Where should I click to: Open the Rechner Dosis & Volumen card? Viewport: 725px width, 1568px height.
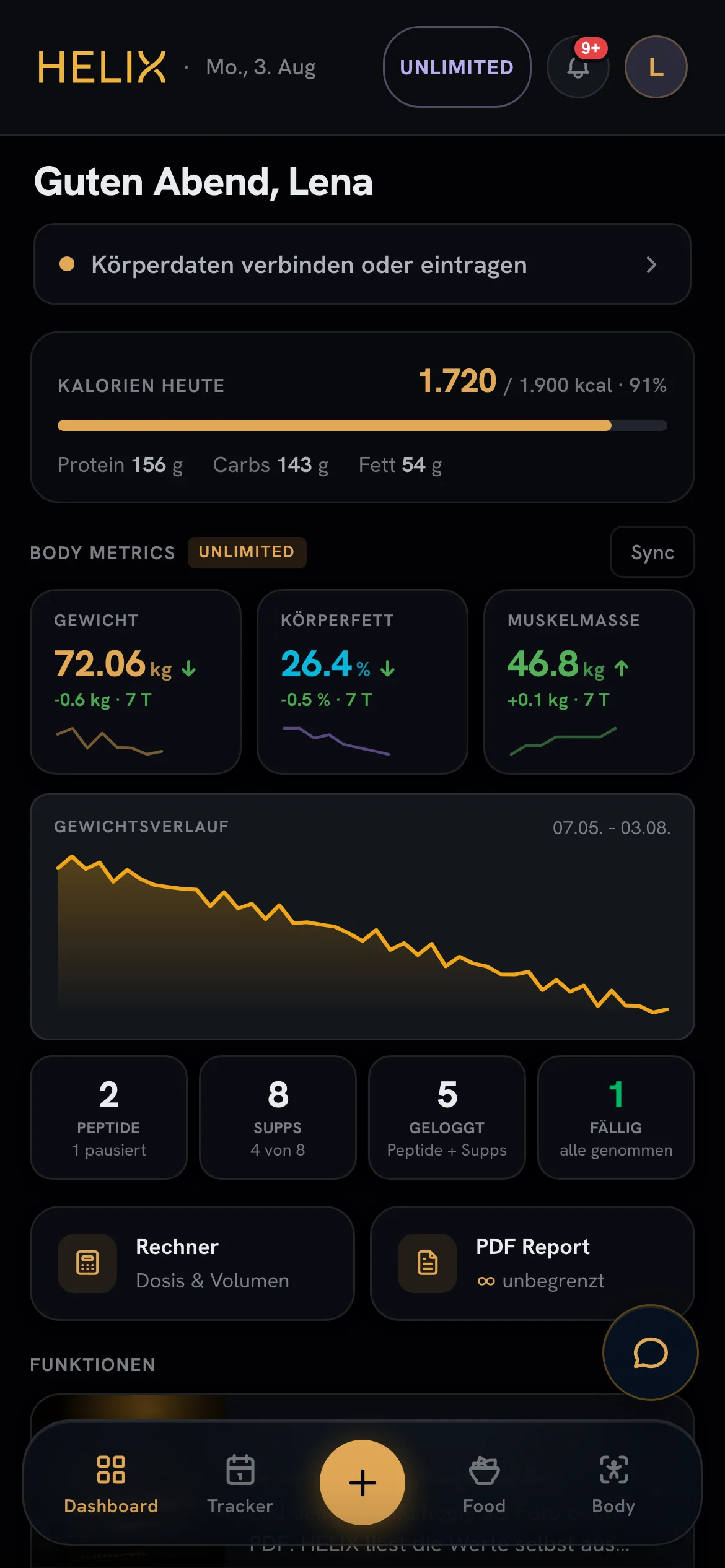coord(192,1263)
